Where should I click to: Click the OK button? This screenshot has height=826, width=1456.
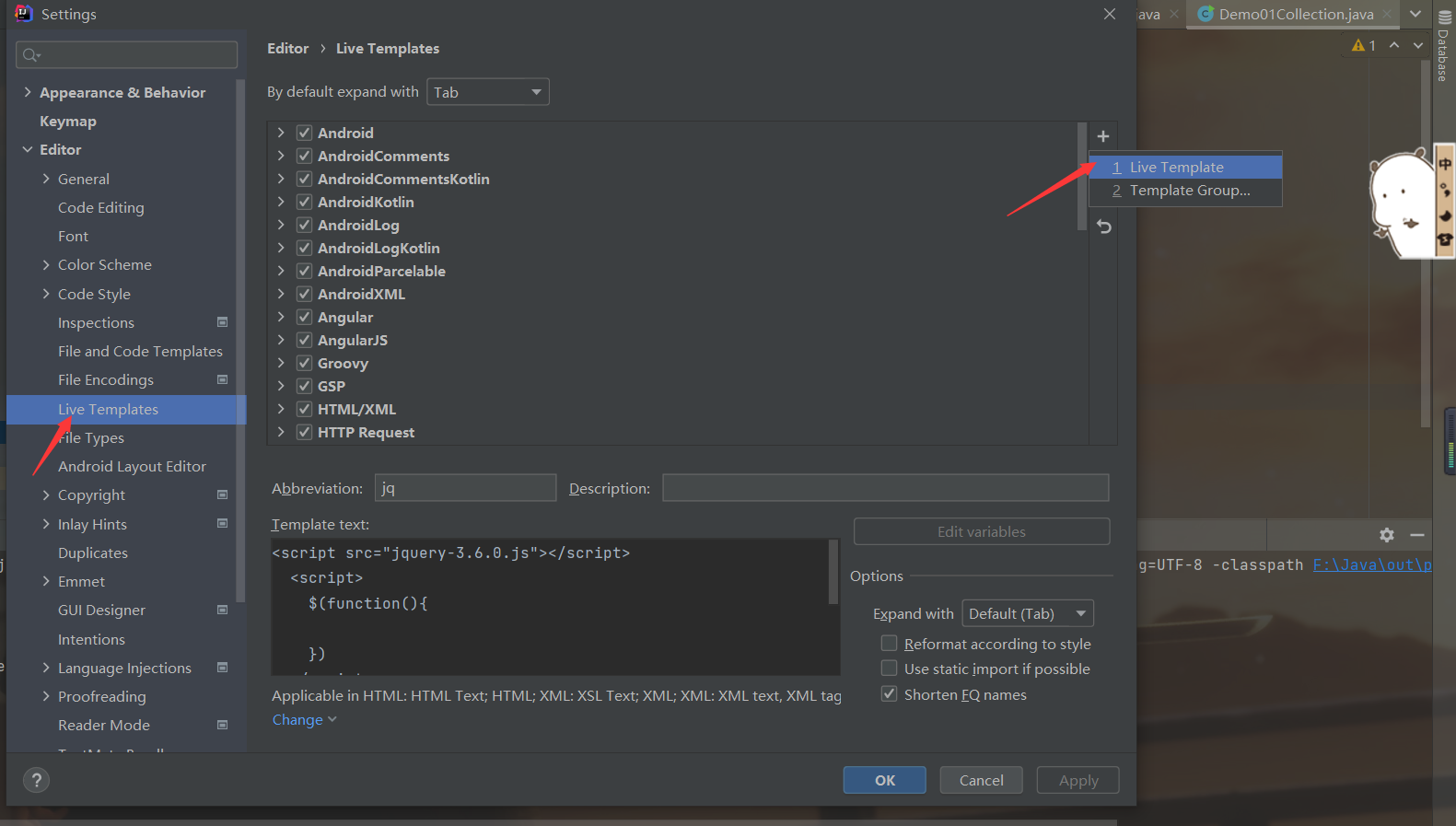(x=884, y=780)
